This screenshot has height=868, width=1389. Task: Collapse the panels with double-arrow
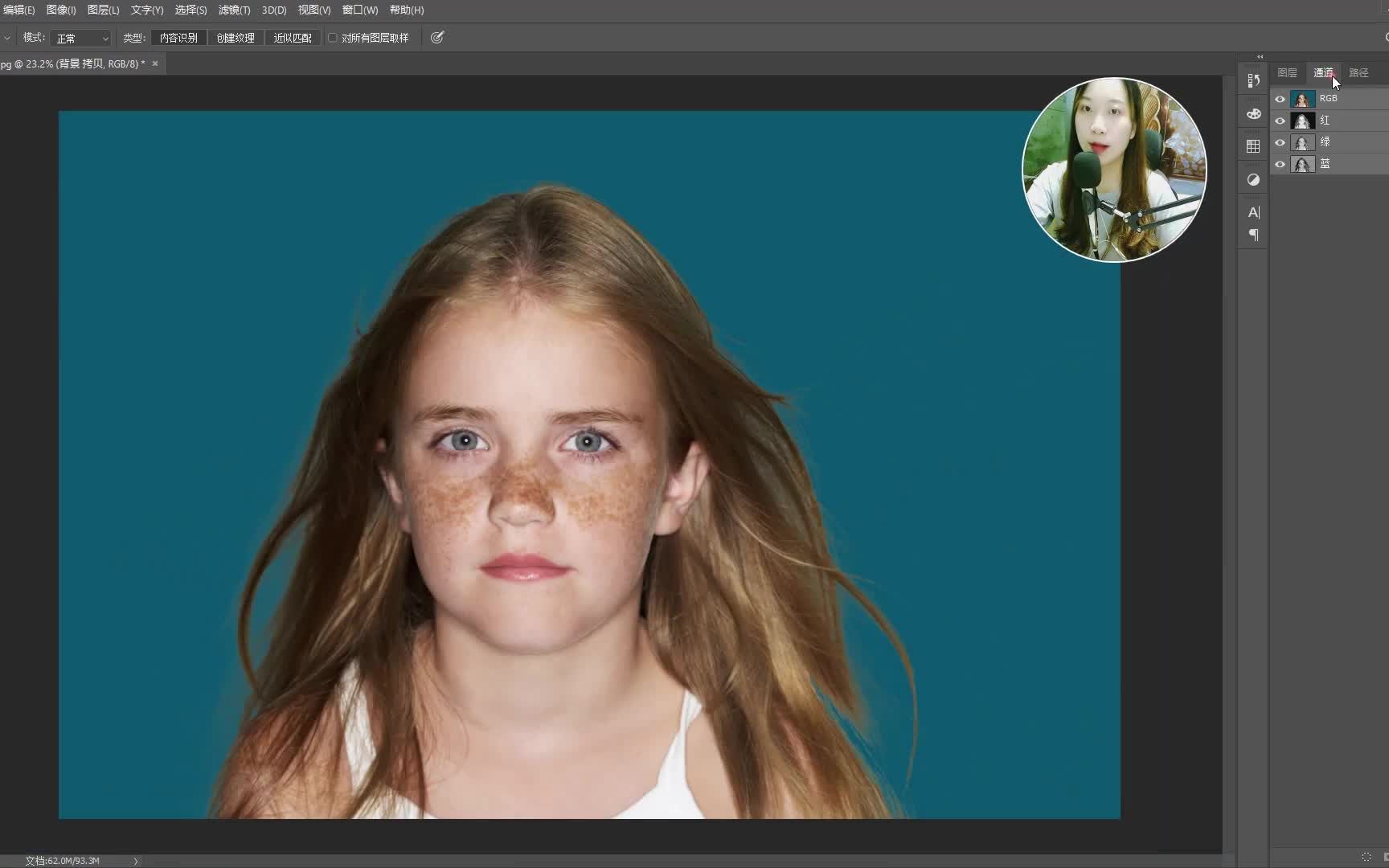1260,57
